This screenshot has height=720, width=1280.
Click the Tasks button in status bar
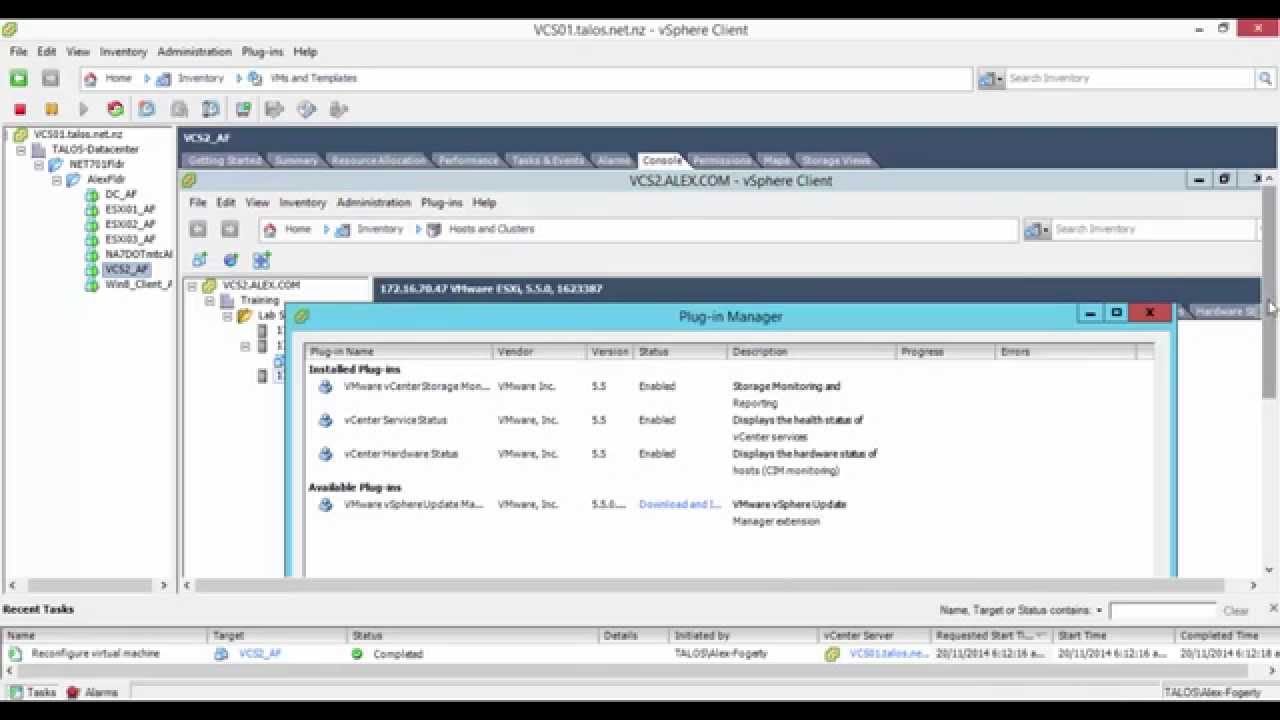[33, 692]
